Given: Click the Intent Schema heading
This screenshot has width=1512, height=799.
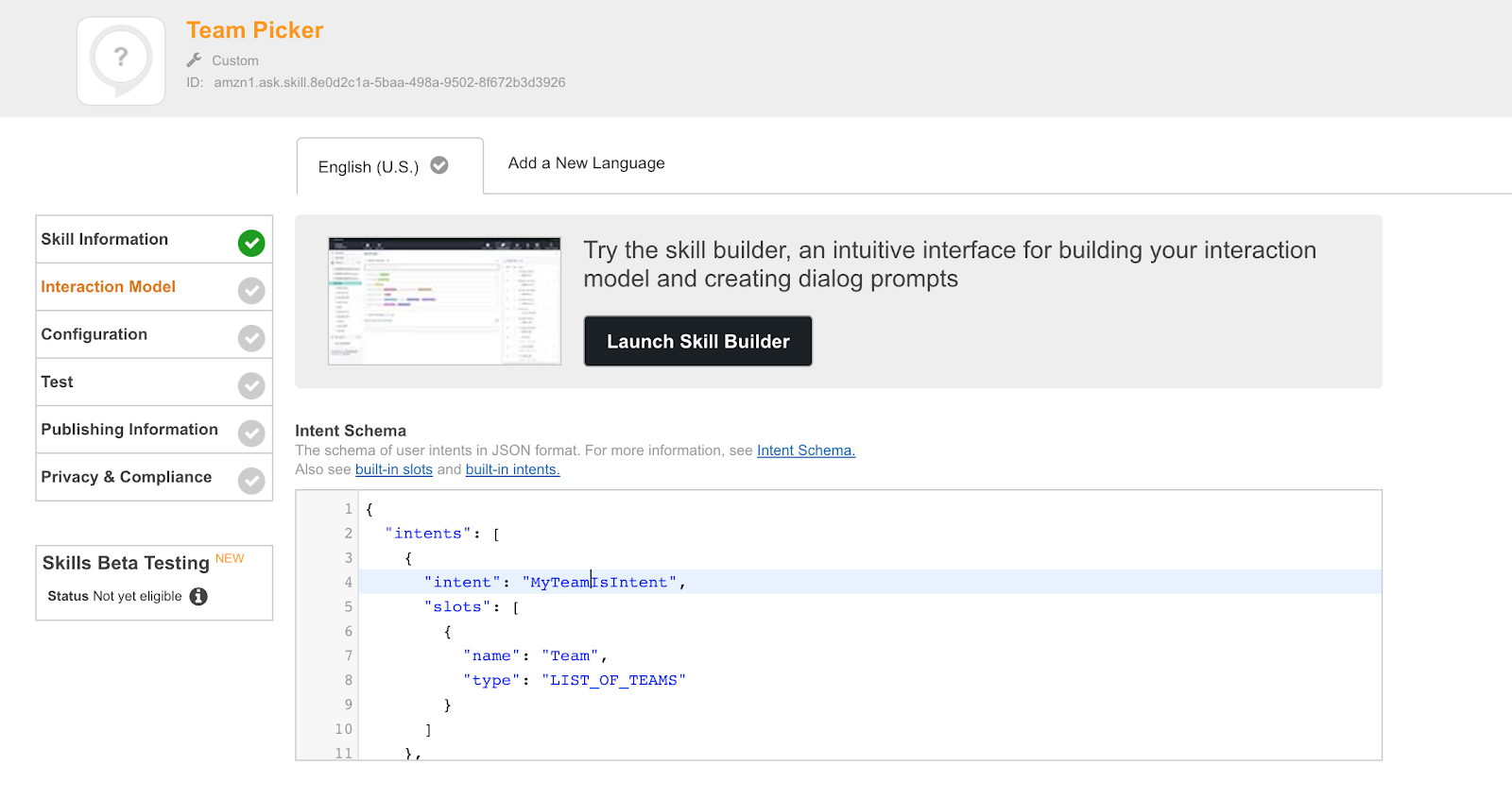Looking at the screenshot, I should [351, 431].
